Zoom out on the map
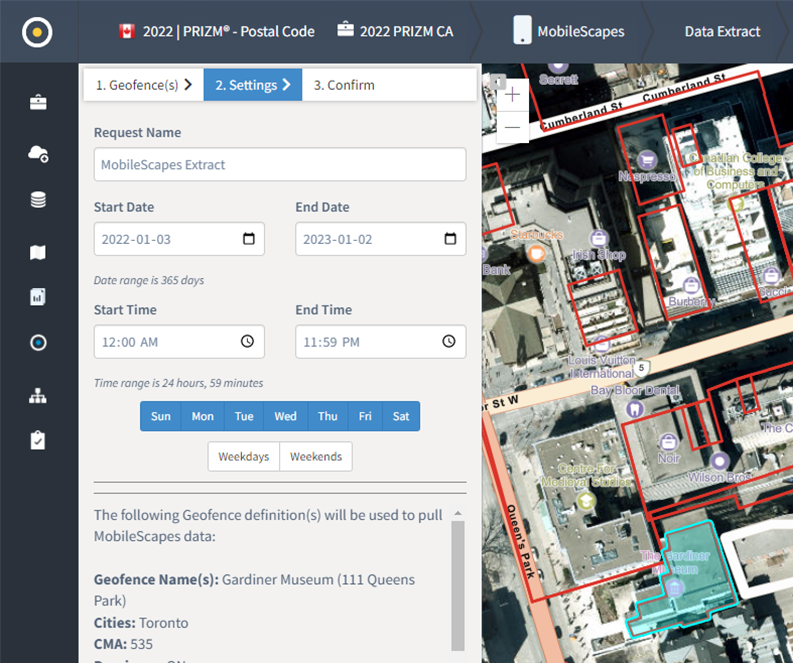Image resolution: width=793 pixels, height=663 pixels. (512, 127)
